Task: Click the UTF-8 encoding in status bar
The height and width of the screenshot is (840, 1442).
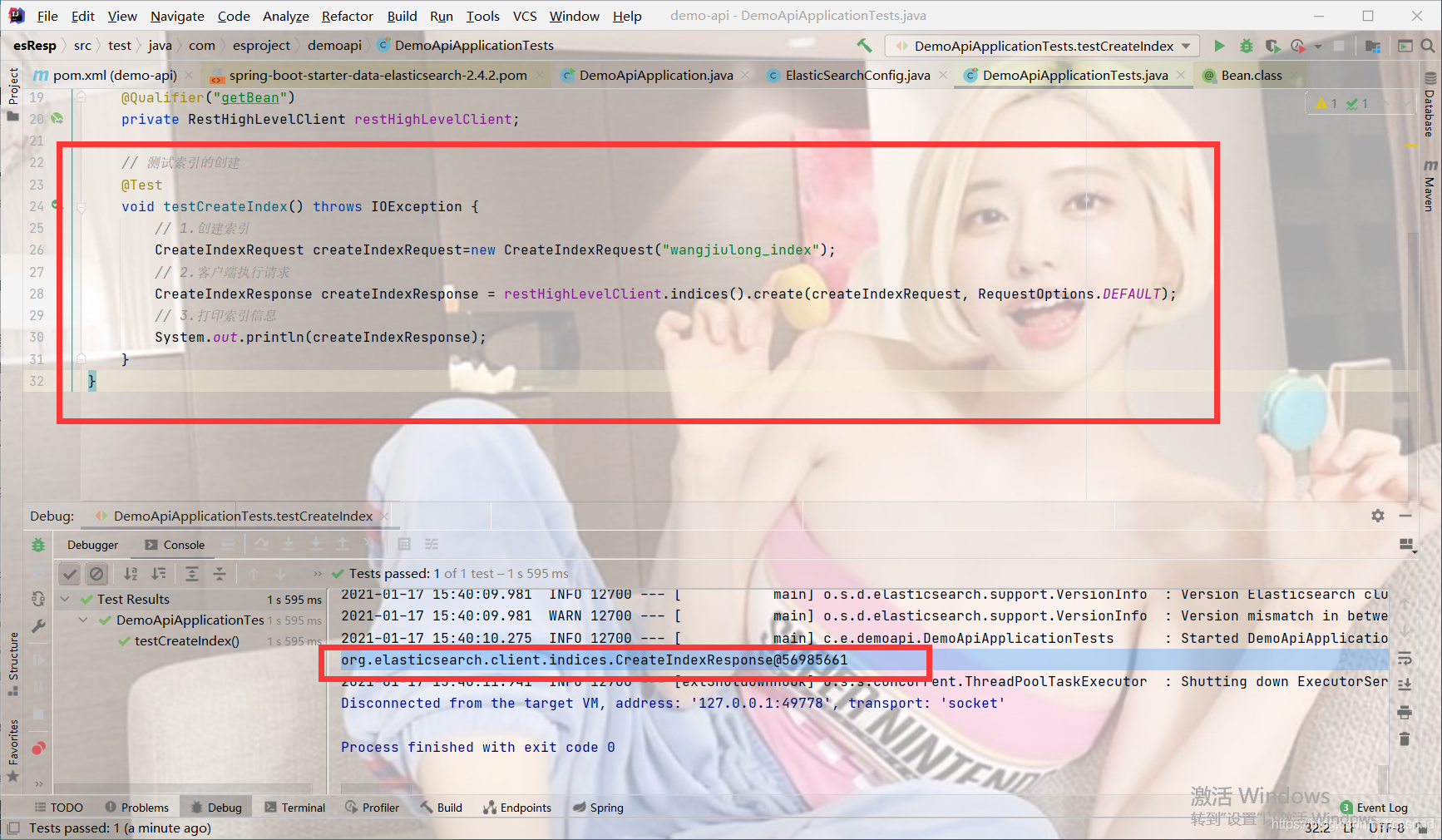Action: (x=1386, y=828)
